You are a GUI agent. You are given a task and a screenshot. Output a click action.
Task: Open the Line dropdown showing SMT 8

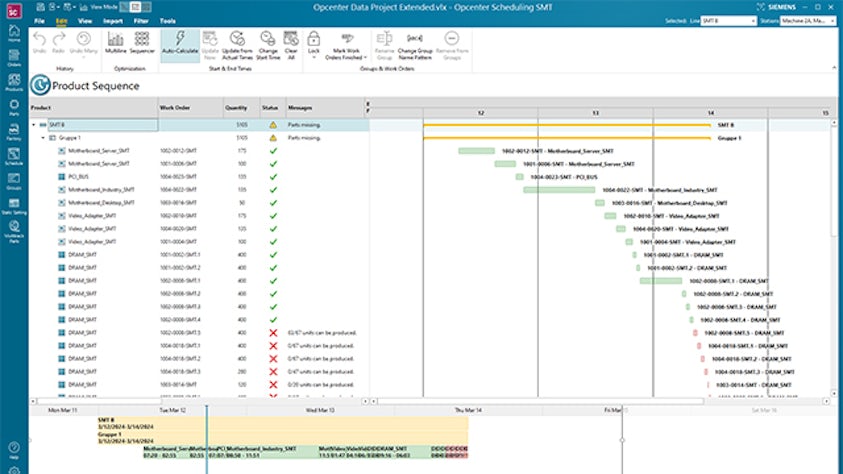[x=728, y=20]
